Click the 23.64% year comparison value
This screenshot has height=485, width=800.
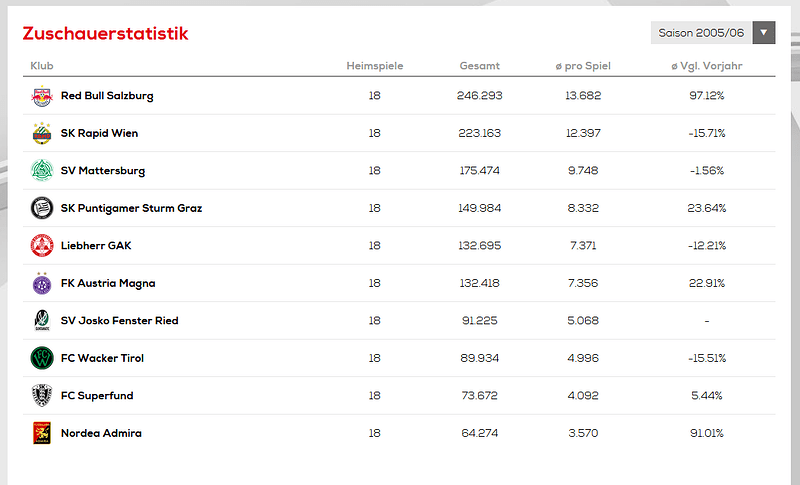click(707, 208)
